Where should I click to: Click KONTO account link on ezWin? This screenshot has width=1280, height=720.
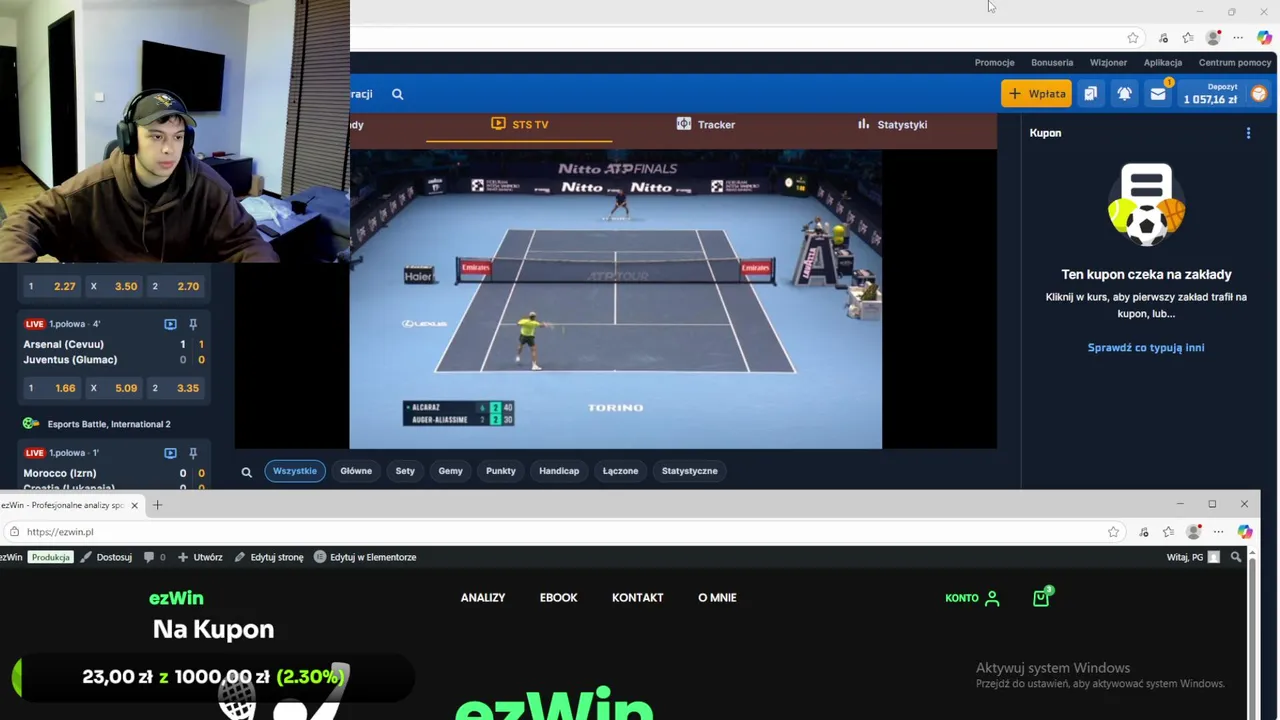coord(972,598)
